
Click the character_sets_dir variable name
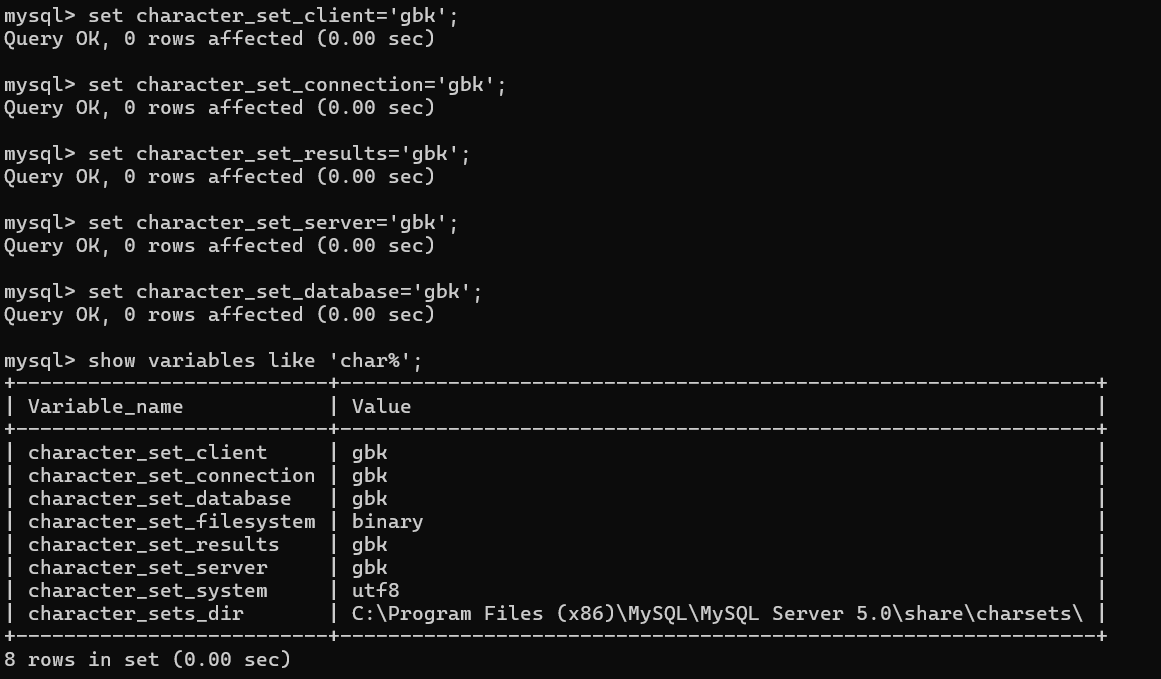[135, 614]
